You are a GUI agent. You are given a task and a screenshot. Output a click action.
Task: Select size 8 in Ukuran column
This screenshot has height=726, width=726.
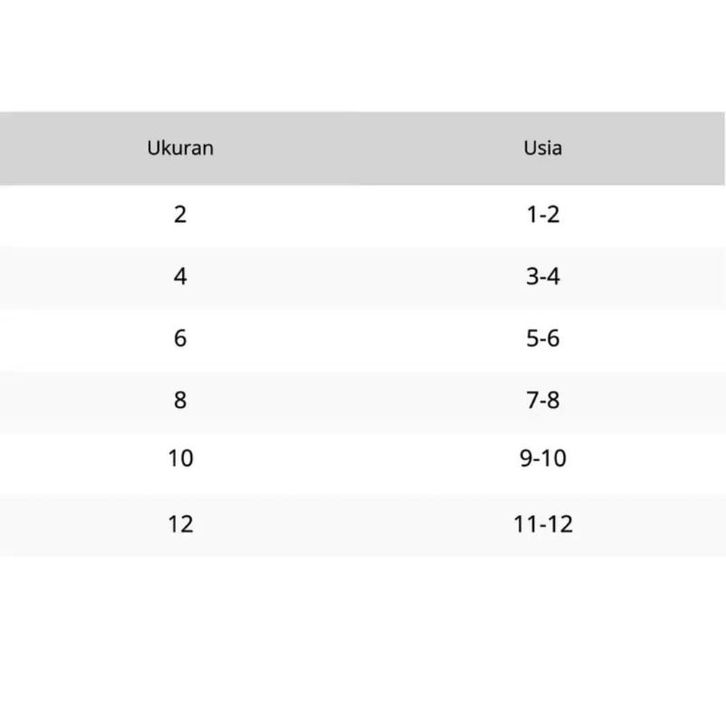click(180, 400)
